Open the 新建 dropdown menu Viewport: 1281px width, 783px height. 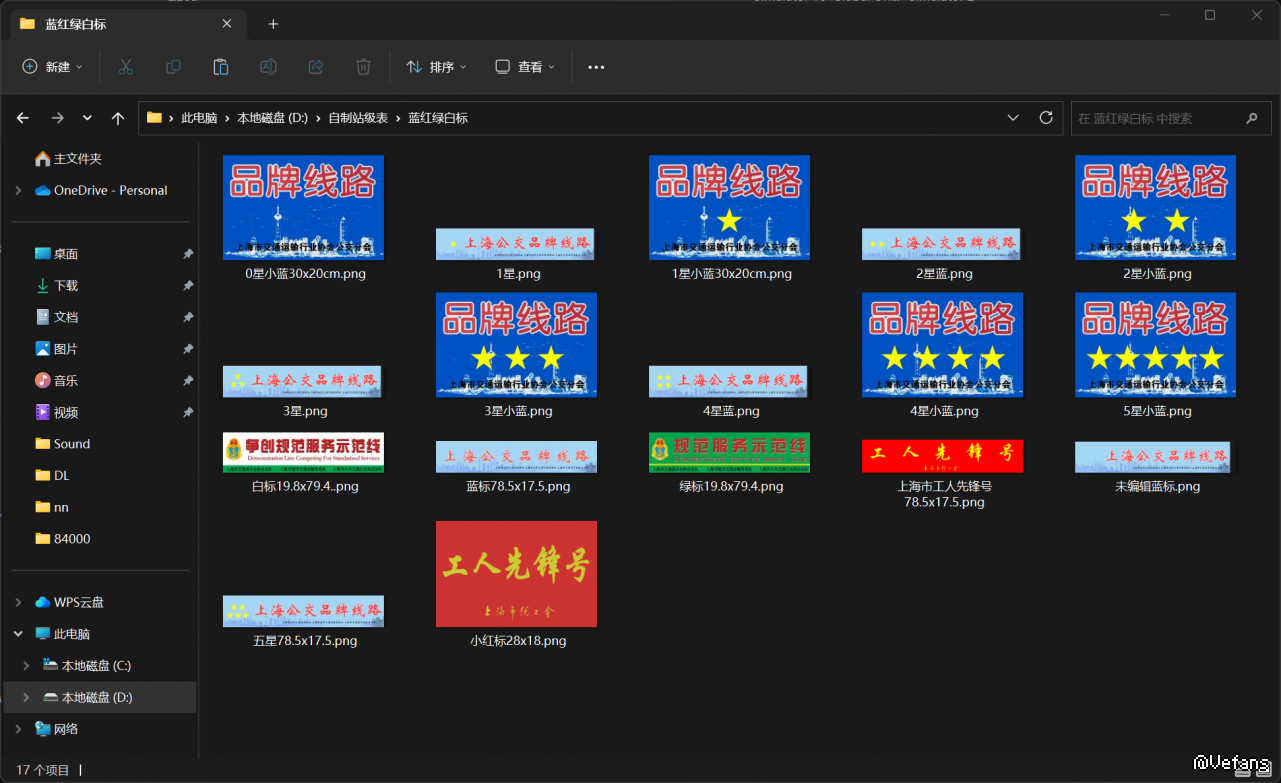point(53,67)
